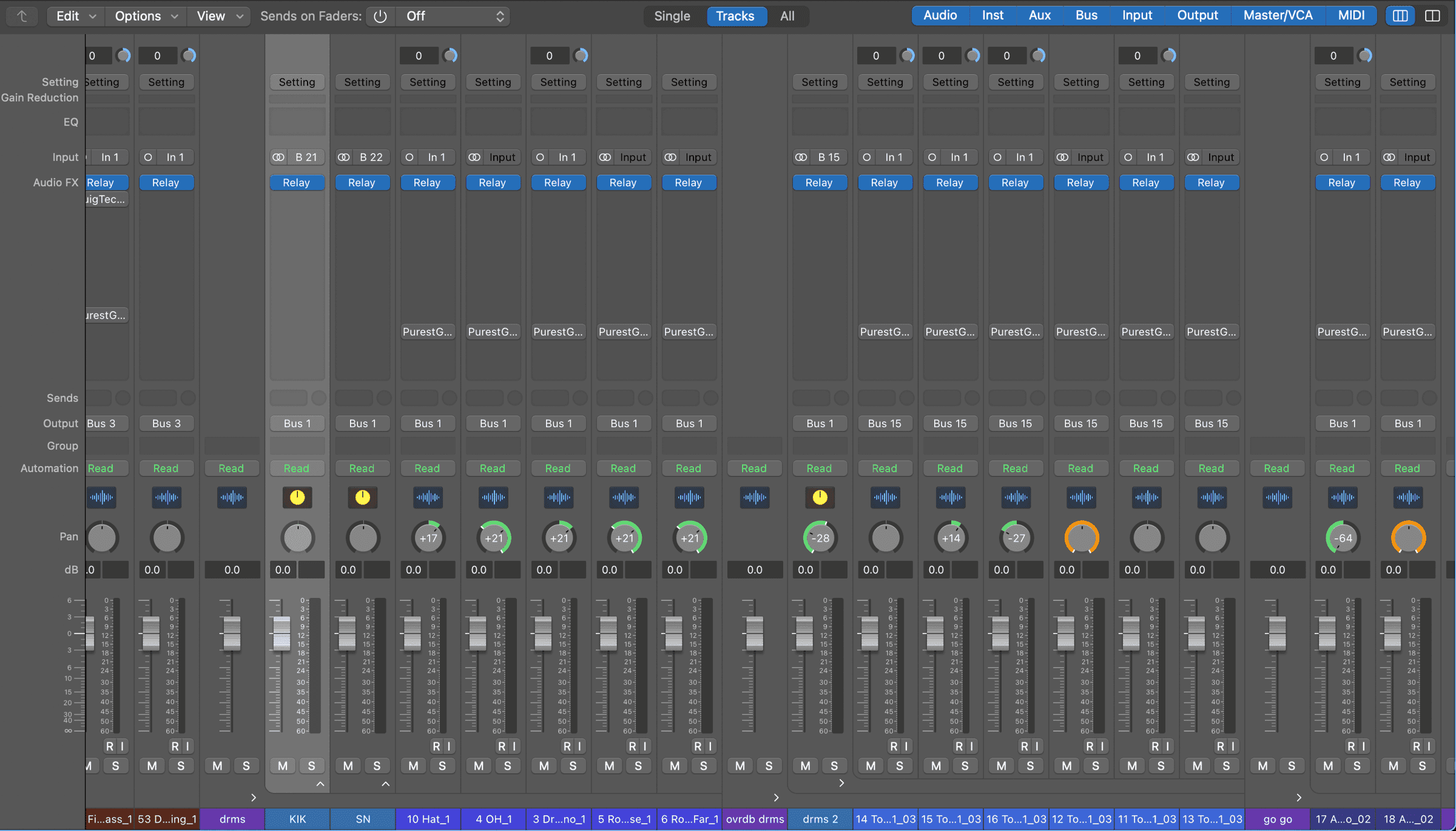
Task: Solo the drms 2 channel
Action: pos(834,766)
